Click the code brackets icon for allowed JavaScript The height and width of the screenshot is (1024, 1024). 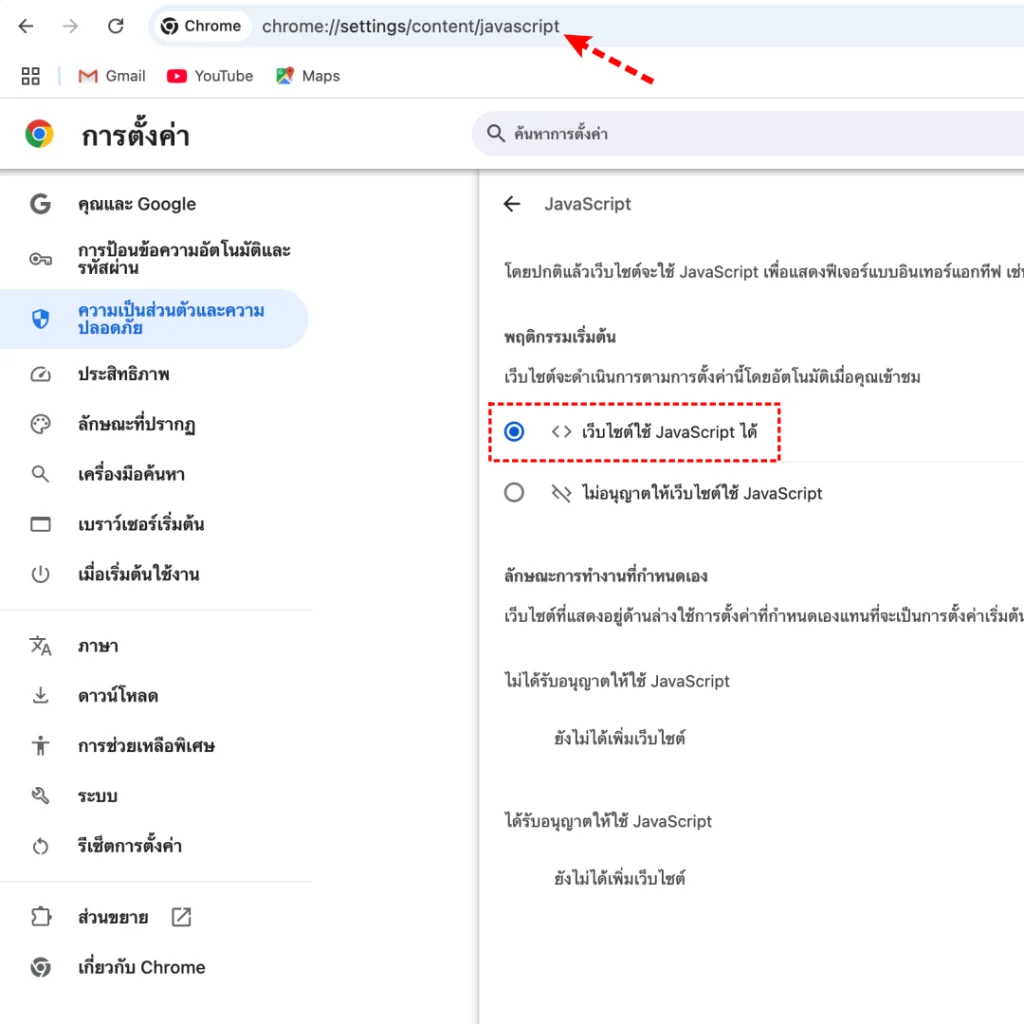(x=562, y=432)
